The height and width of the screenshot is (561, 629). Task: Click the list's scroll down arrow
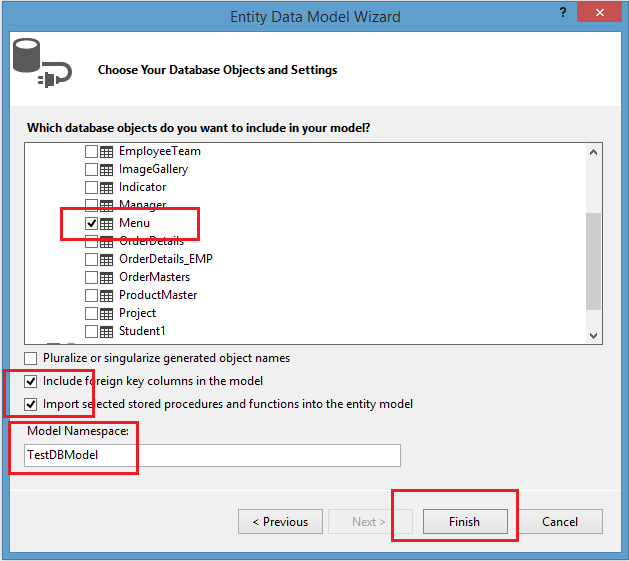[x=593, y=336]
